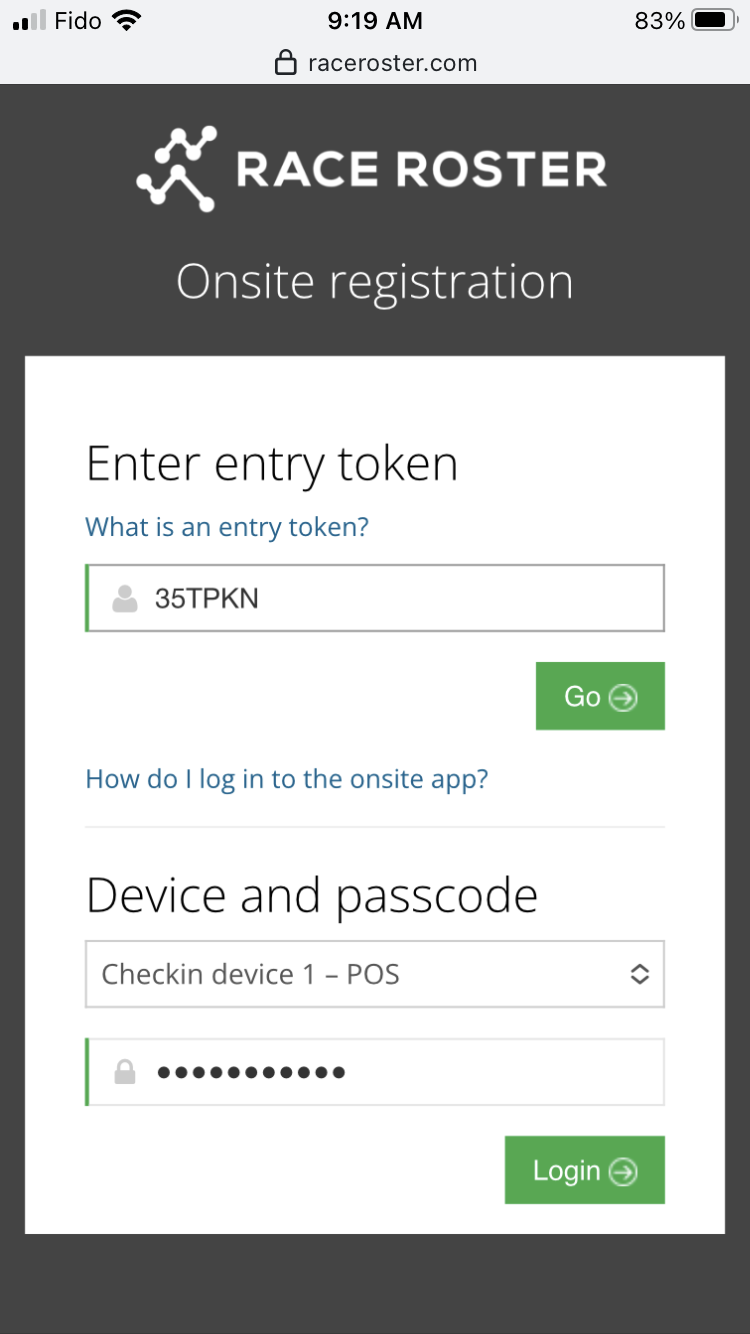Click the battery indicator showing 83%
The width and height of the screenshot is (750, 1334).
pyautogui.click(x=690, y=19)
